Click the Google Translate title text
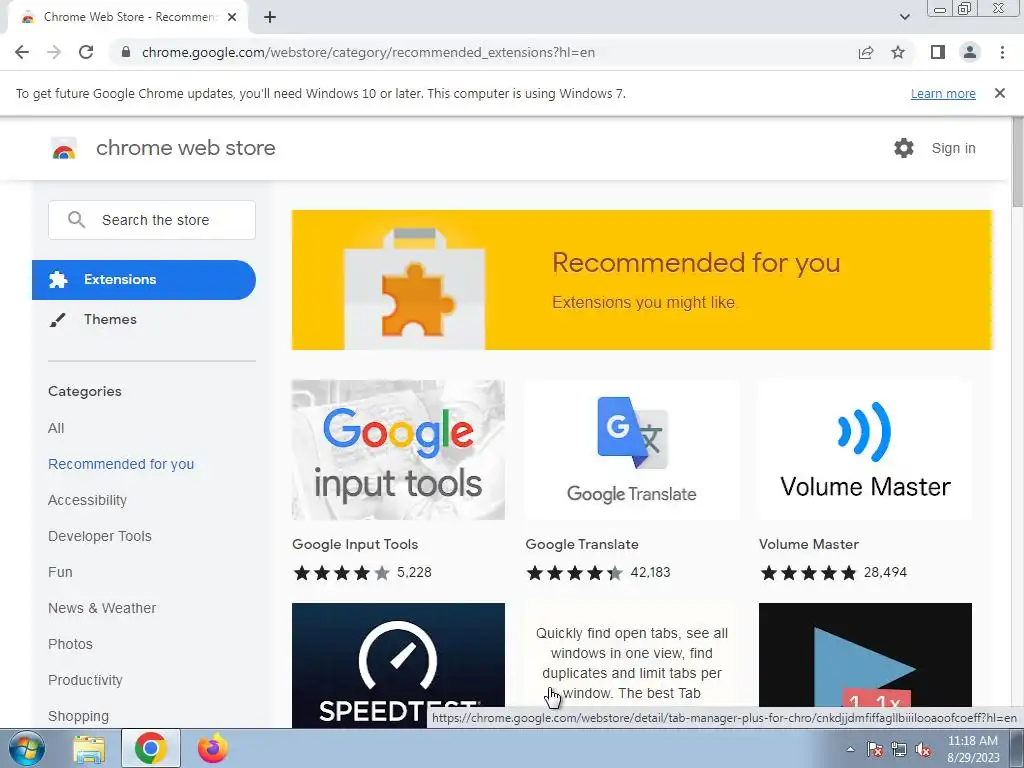The height and width of the screenshot is (768, 1024). (582, 544)
